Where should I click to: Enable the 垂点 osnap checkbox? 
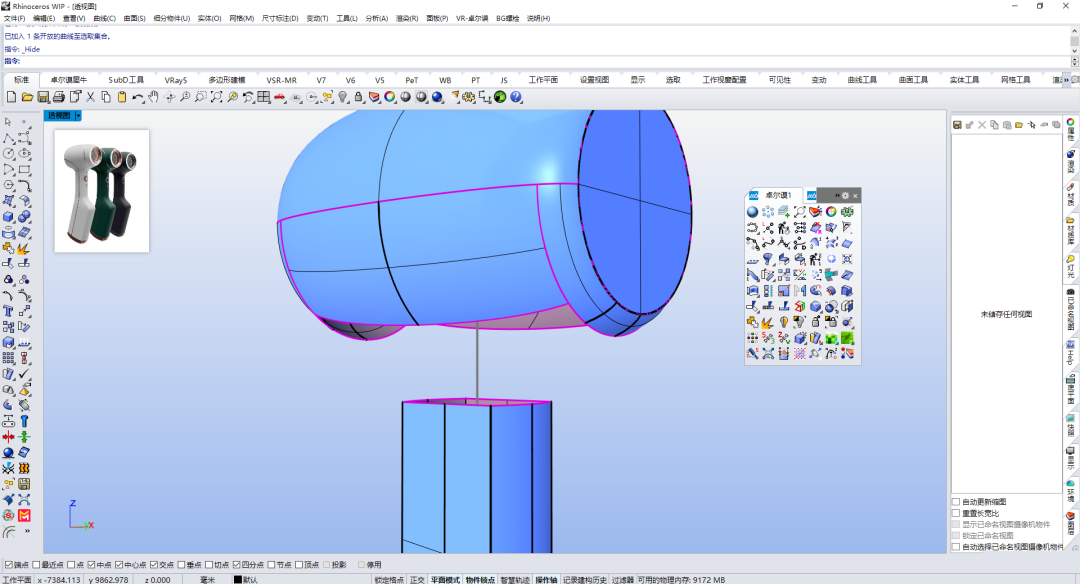(x=182, y=565)
